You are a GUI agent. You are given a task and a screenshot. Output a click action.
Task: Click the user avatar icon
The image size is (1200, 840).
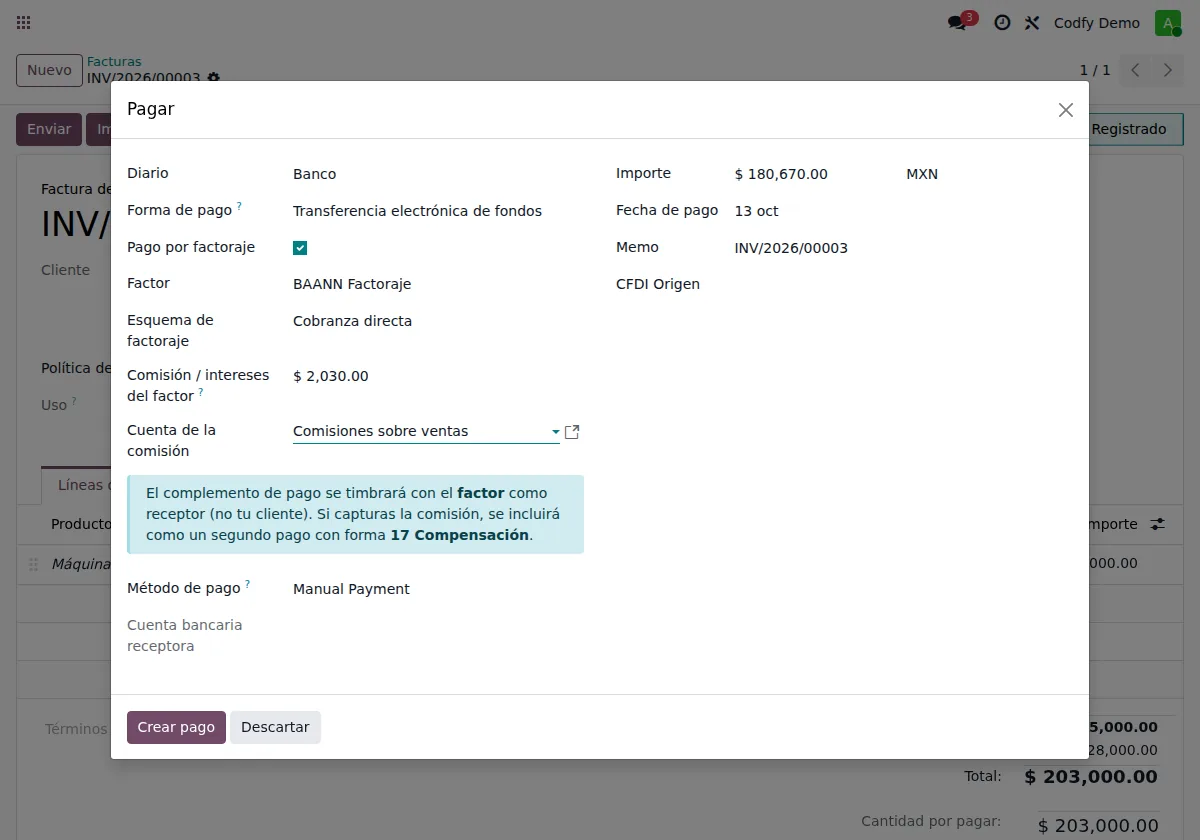1168,23
